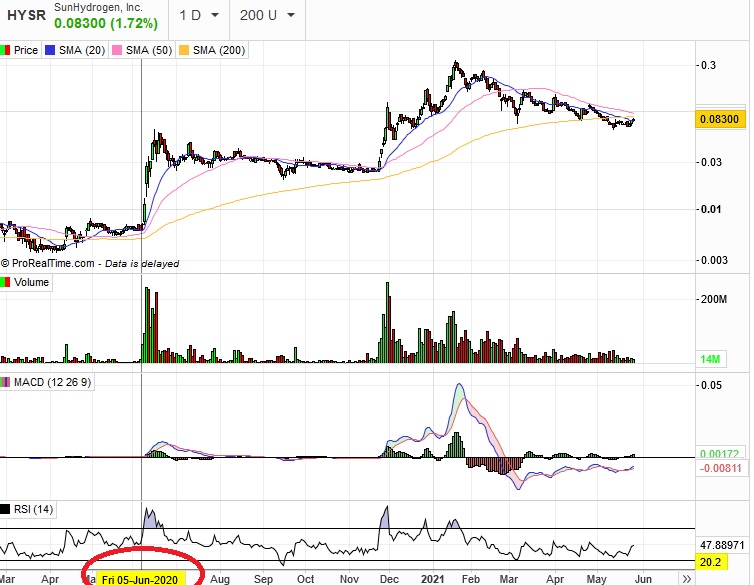The width and height of the screenshot is (754, 585).
Task: Click the 0.003 price axis label
Action: (x=715, y=260)
